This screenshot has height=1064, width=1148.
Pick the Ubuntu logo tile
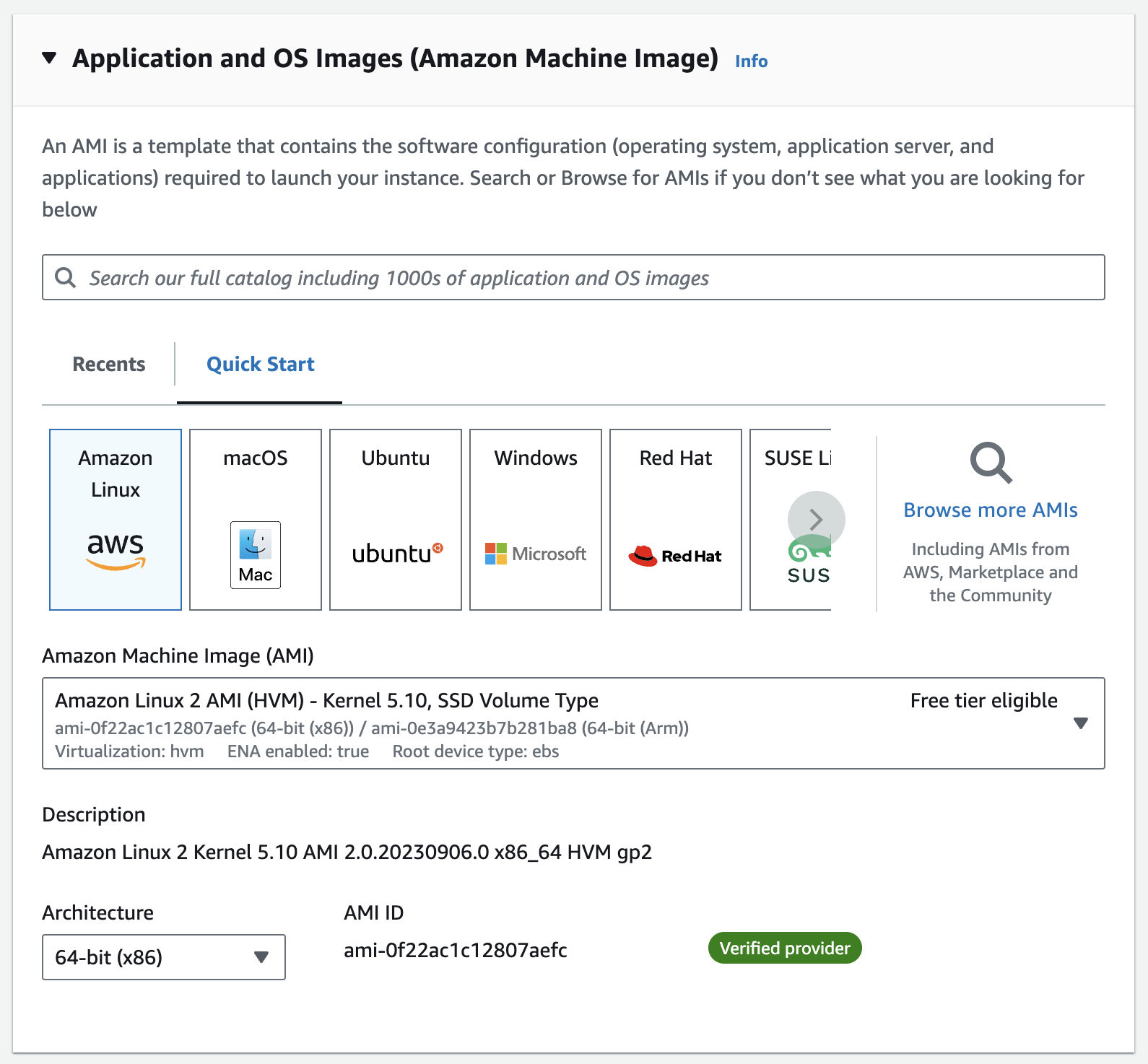396,520
